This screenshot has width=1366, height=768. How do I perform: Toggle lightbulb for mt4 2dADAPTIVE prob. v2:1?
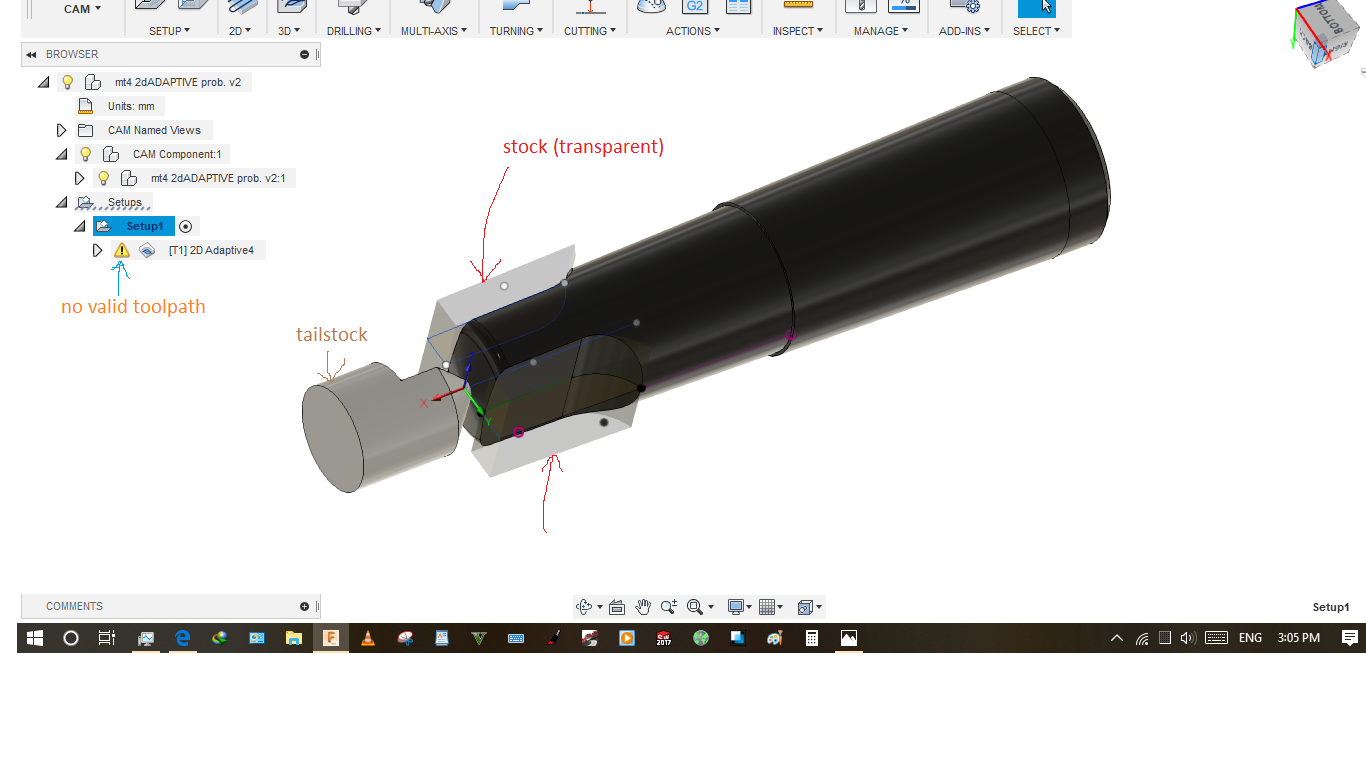[103, 178]
